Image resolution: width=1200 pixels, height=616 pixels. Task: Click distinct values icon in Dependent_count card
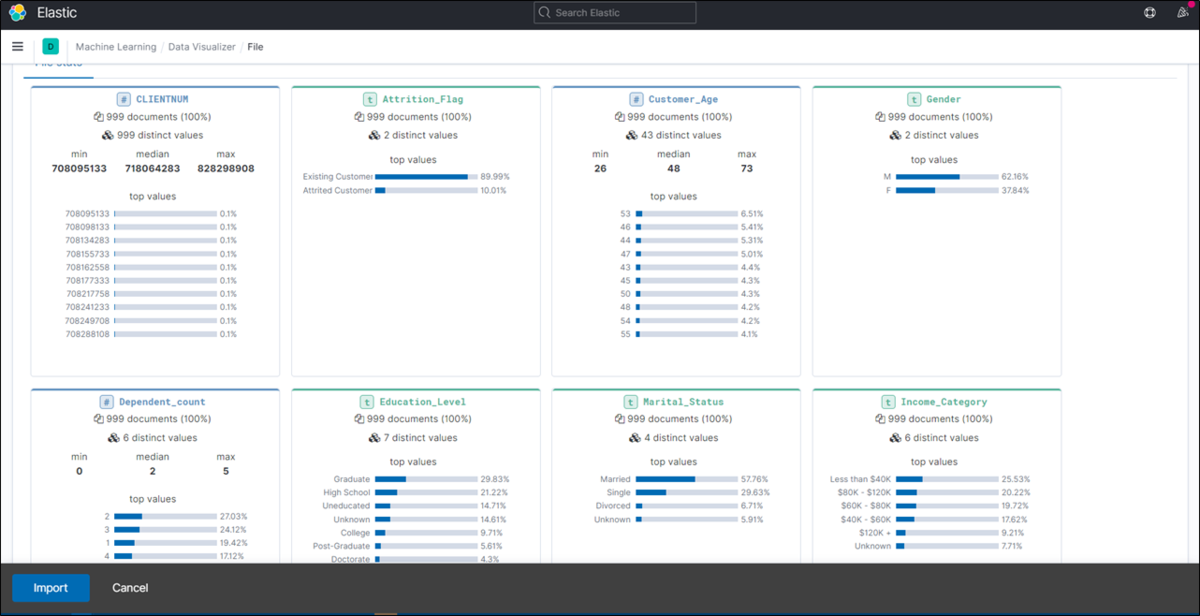(113, 437)
